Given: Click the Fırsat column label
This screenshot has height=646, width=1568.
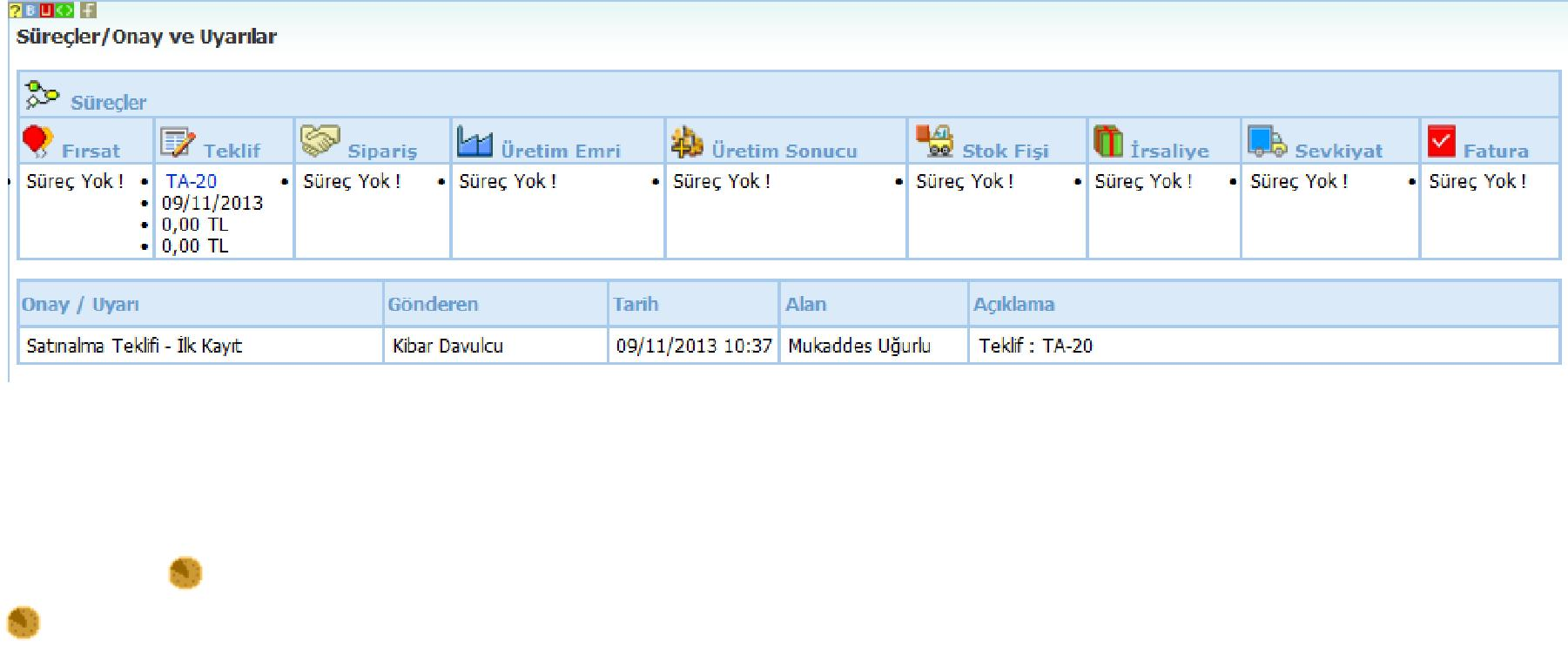Looking at the screenshot, I should pyautogui.click(x=91, y=151).
